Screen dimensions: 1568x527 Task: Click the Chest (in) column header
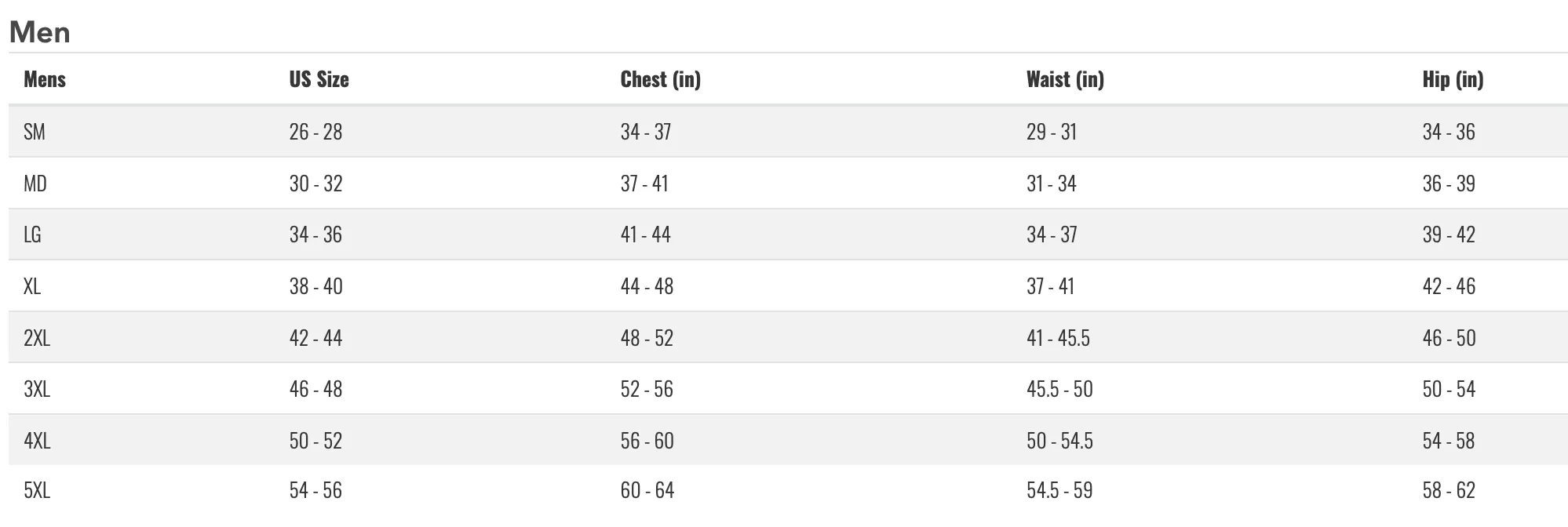tap(660, 79)
